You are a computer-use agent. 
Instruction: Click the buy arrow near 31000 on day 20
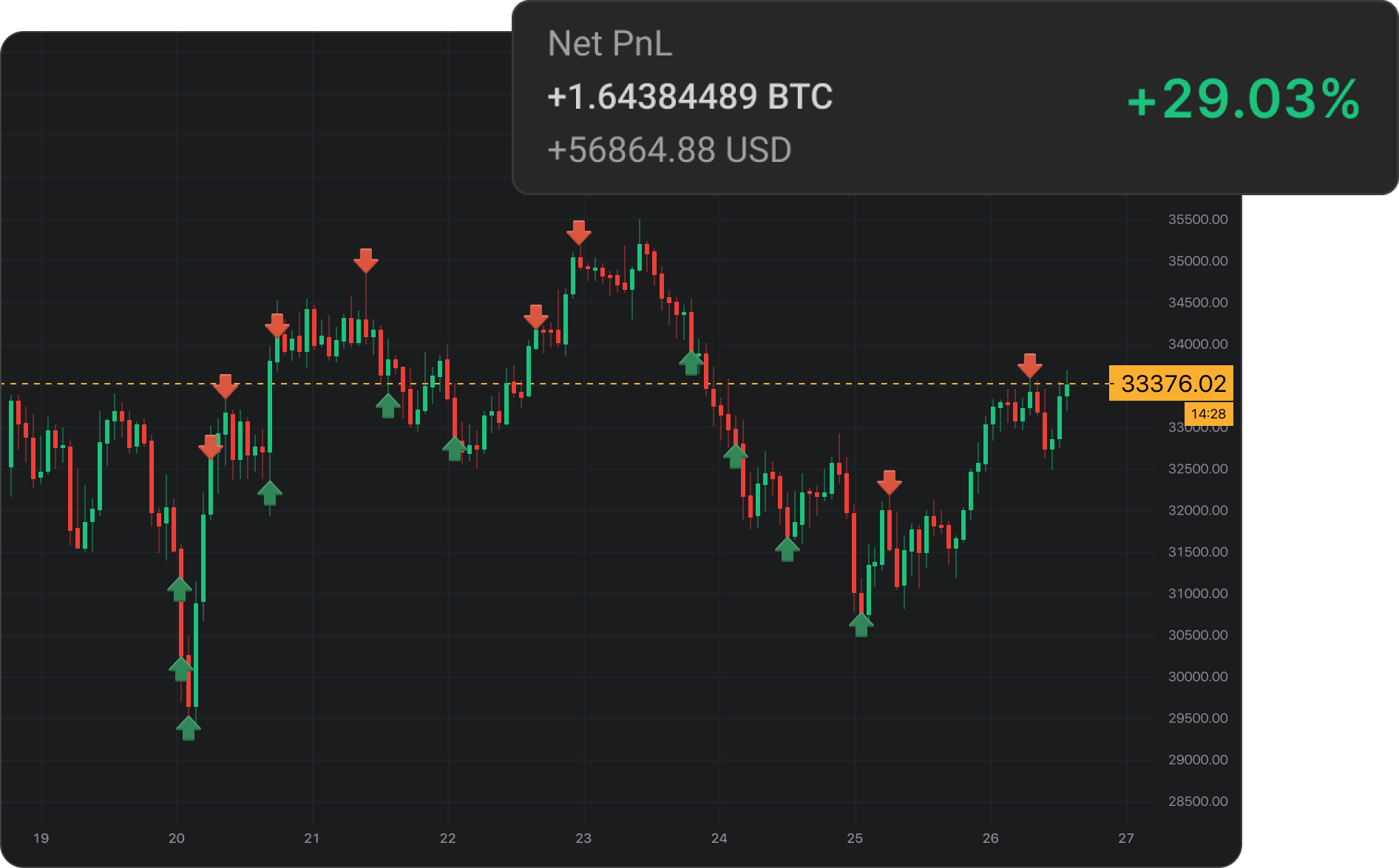point(180,589)
